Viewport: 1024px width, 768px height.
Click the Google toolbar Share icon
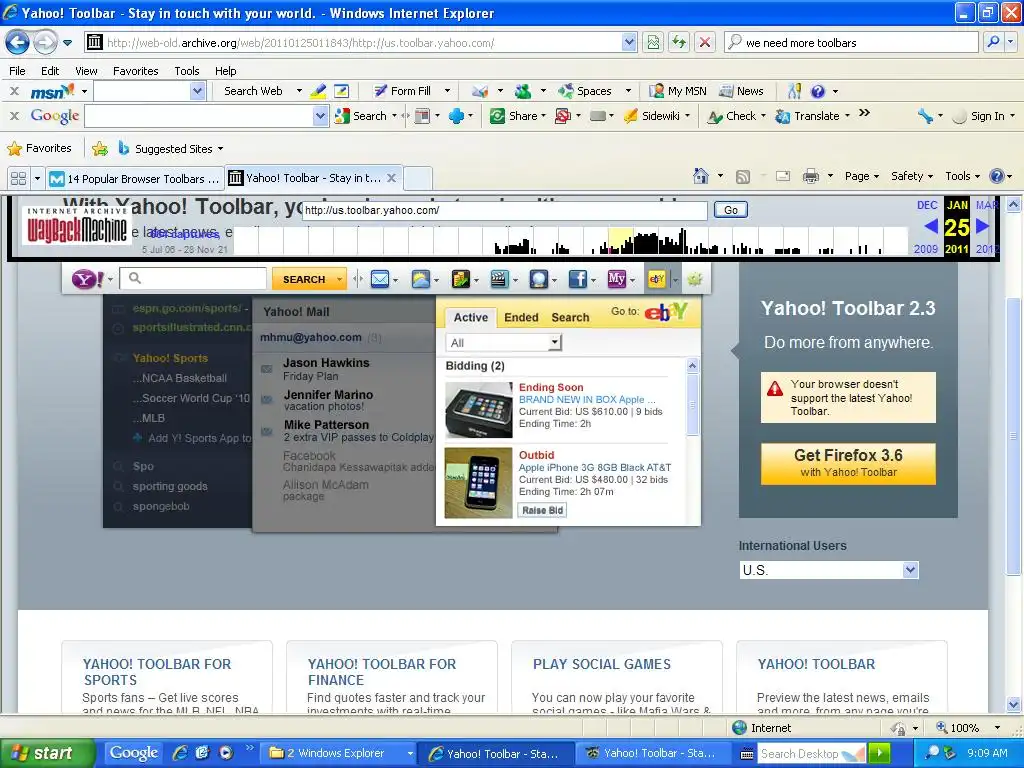[x=498, y=116]
